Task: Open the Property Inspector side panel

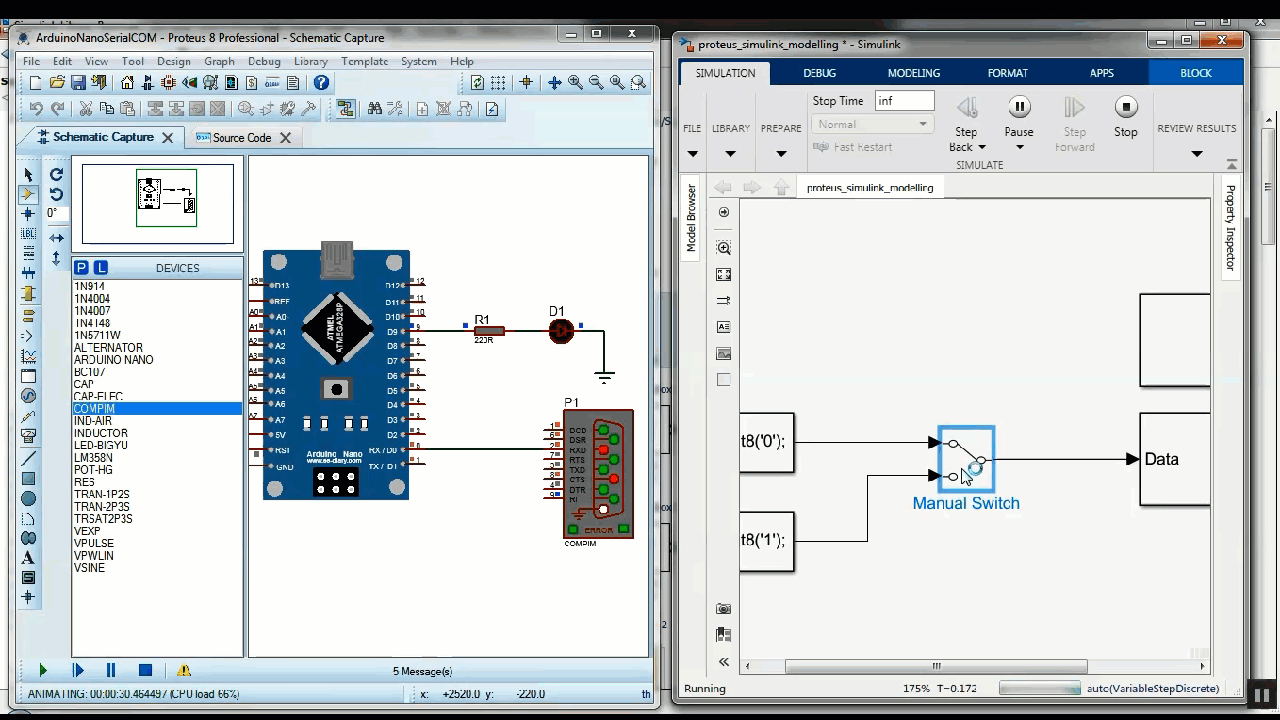Action: (x=1230, y=227)
